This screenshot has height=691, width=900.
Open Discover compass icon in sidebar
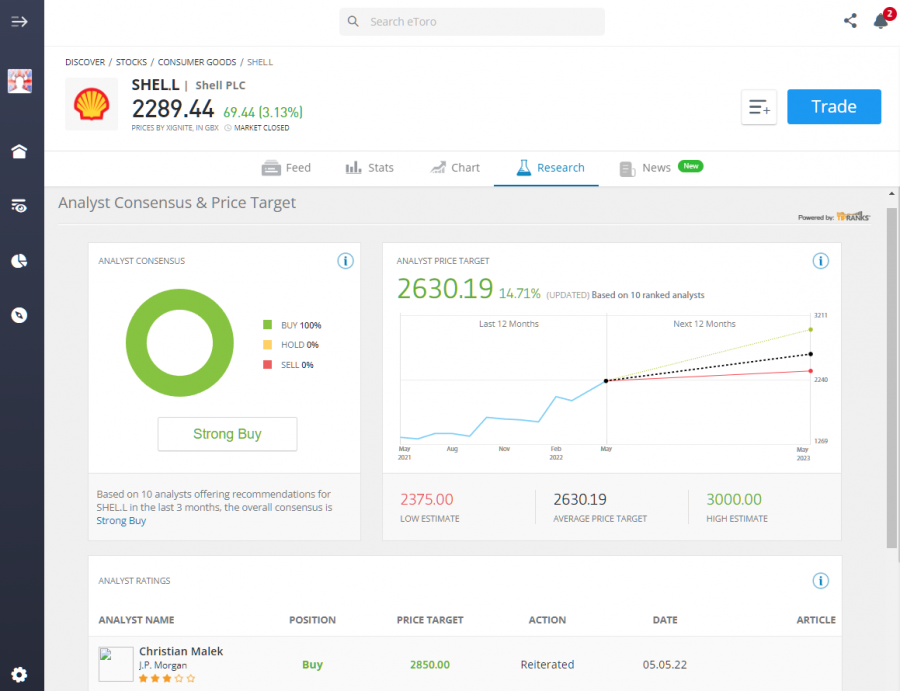click(x=20, y=315)
